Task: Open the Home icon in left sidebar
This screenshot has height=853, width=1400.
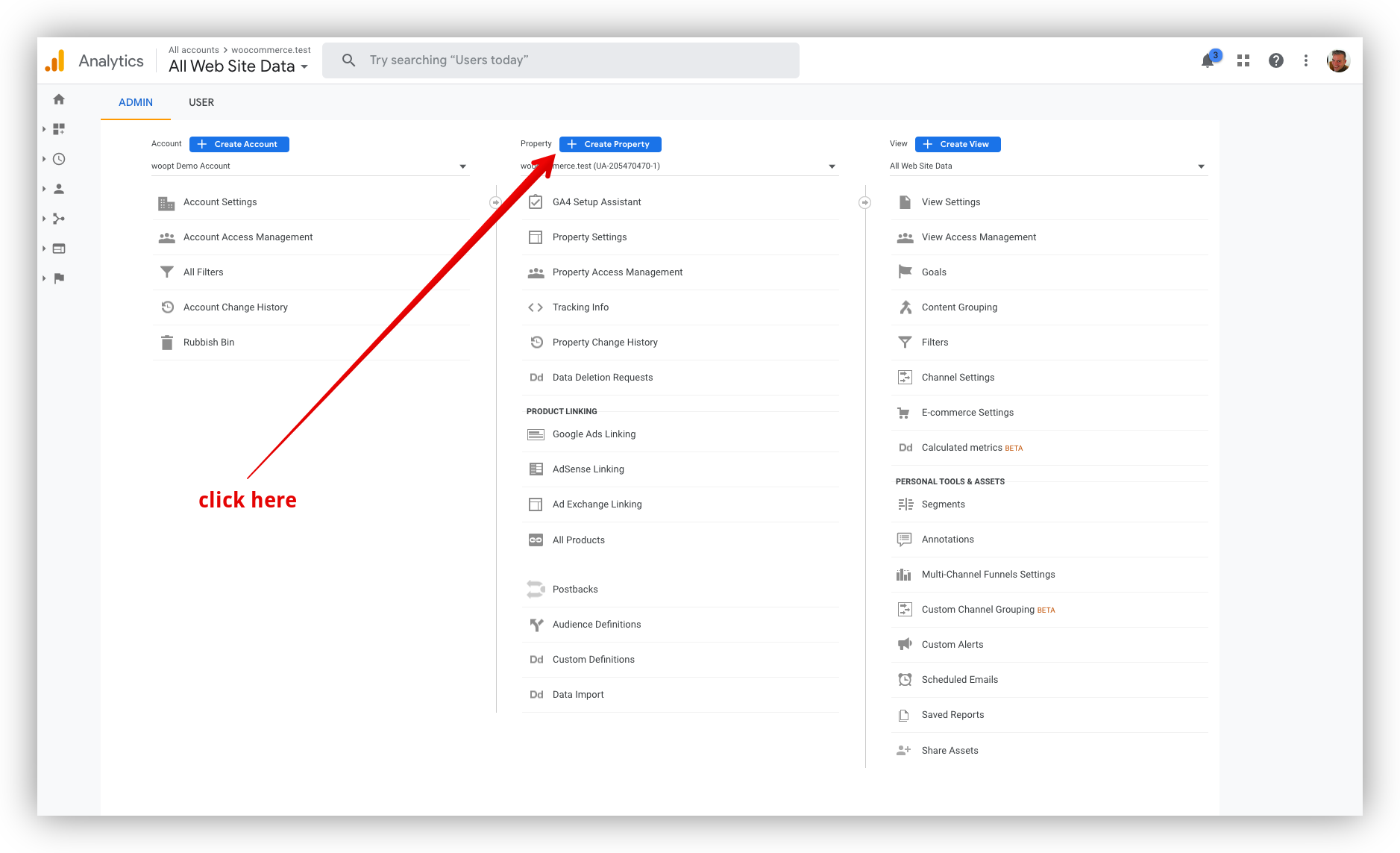Action: pyautogui.click(x=59, y=99)
